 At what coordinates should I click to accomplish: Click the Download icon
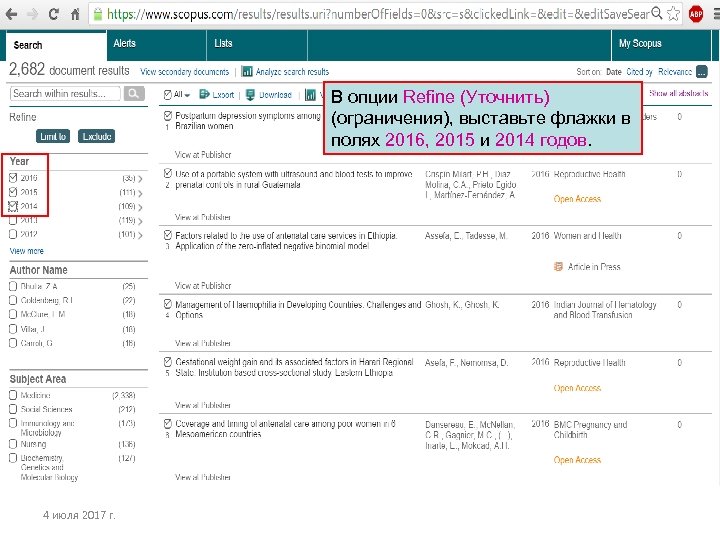(250, 95)
